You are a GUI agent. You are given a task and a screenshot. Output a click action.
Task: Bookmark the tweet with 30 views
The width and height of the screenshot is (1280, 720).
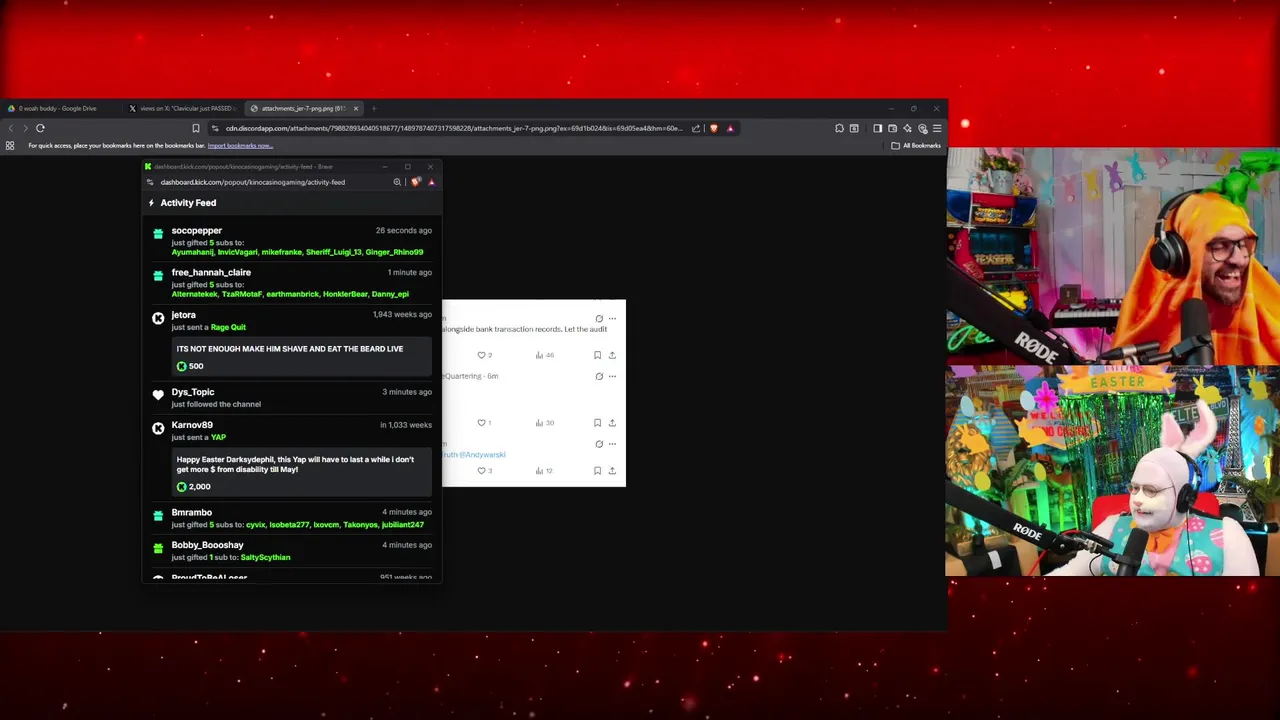tap(597, 423)
